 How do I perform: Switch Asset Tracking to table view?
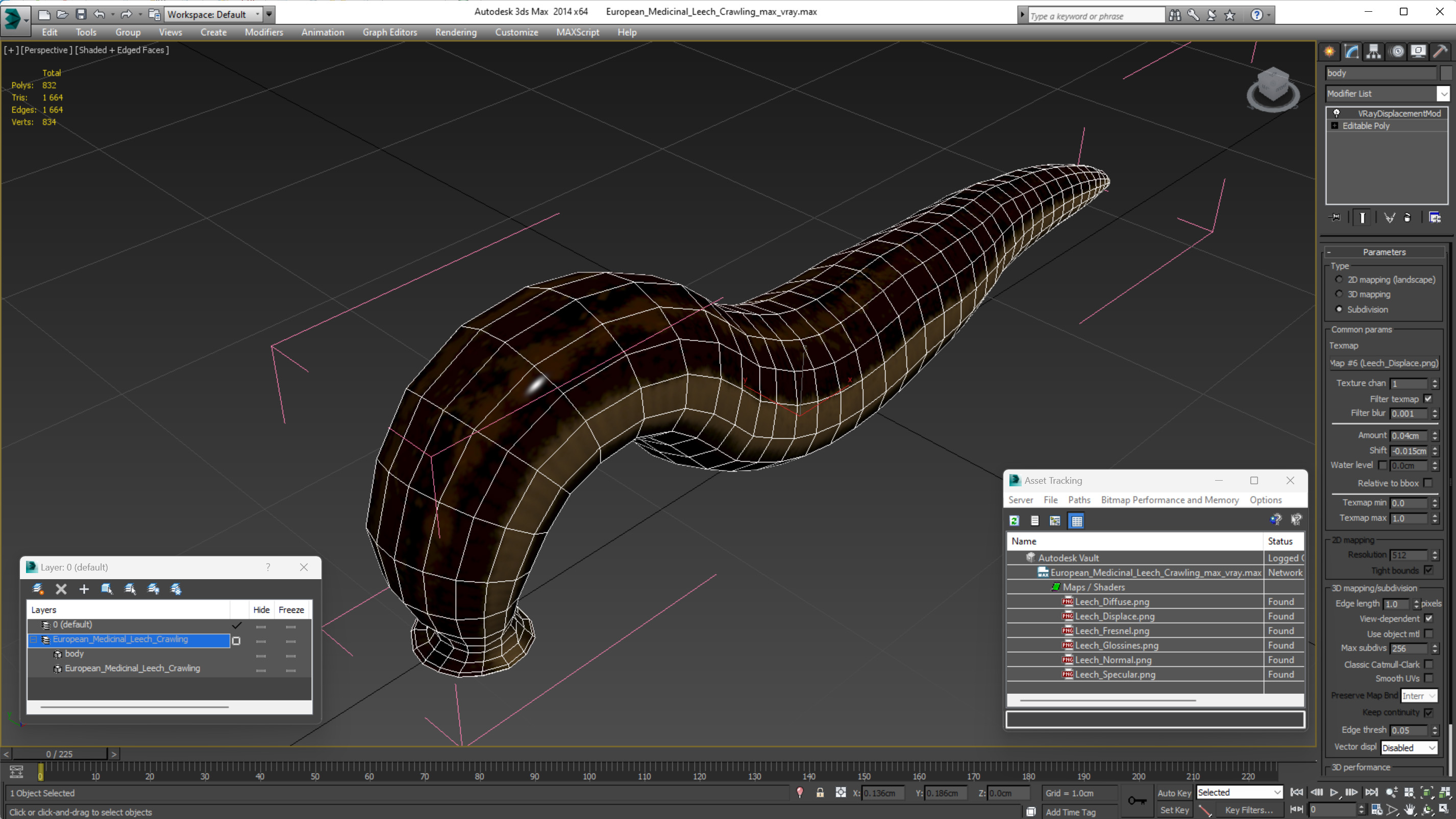click(1076, 520)
